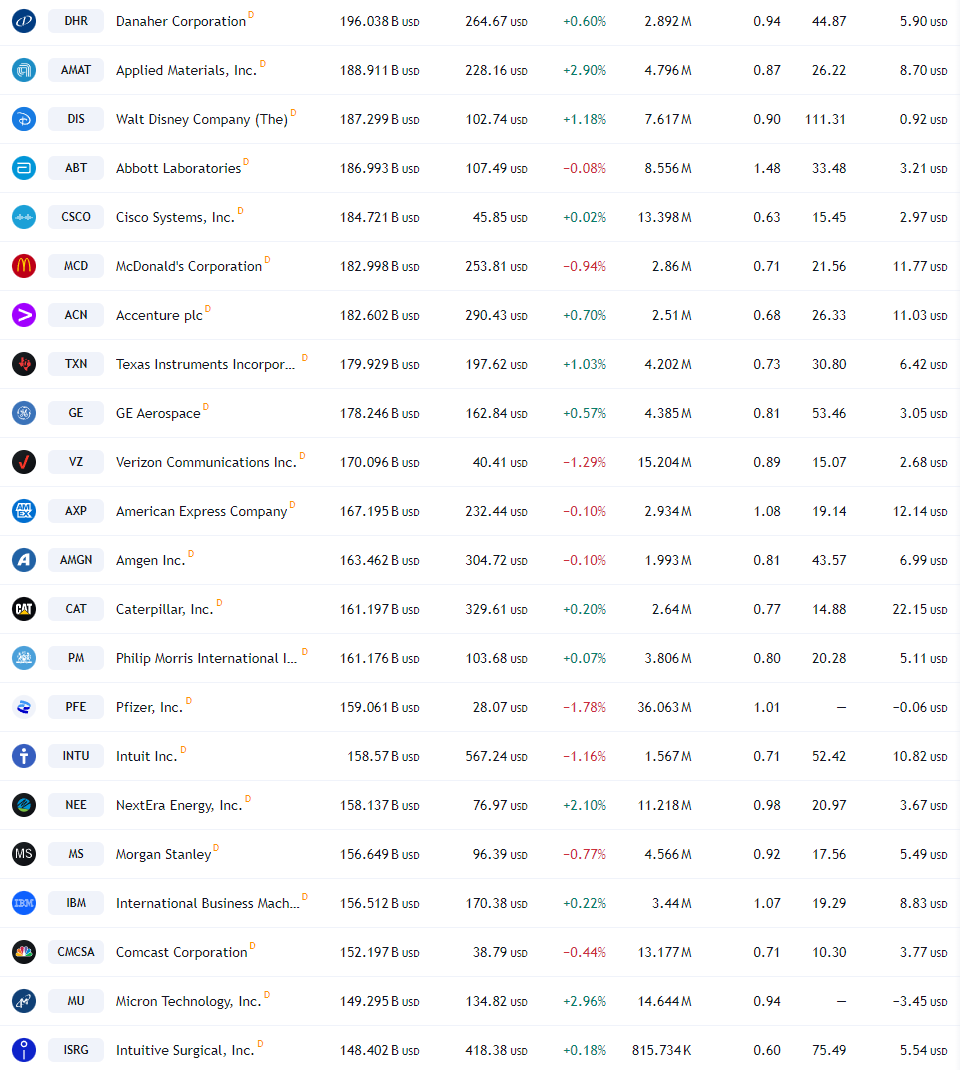The image size is (960, 1070).
Task: Open Amgen Inc. company link
Action: 151,560
